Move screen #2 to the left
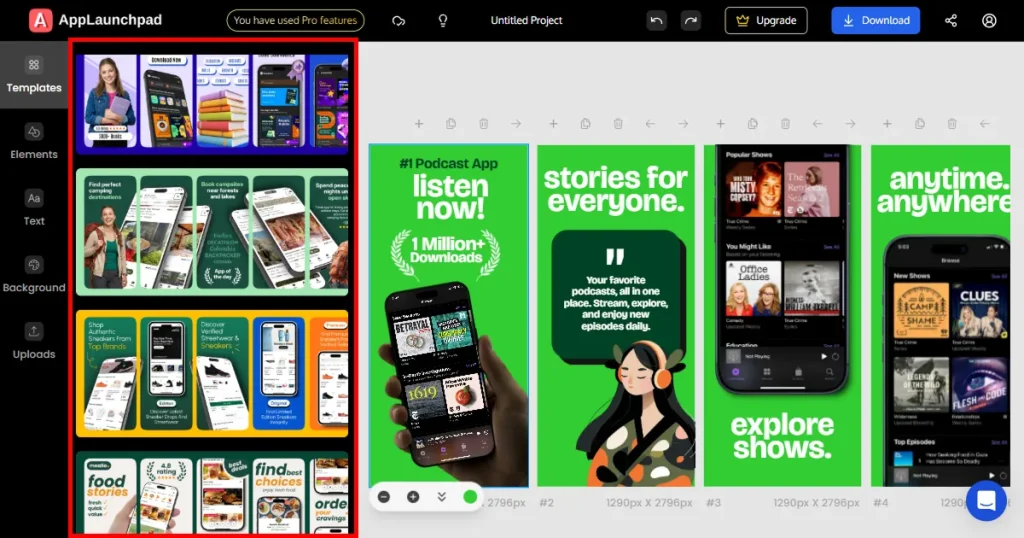Image resolution: width=1024 pixels, height=538 pixels. coord(650,123)
